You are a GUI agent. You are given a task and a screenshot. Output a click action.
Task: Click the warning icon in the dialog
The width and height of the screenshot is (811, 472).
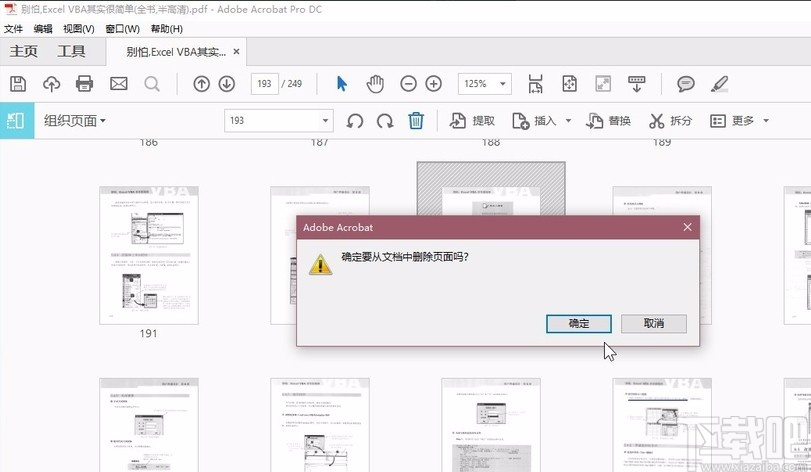coord(320,264)
